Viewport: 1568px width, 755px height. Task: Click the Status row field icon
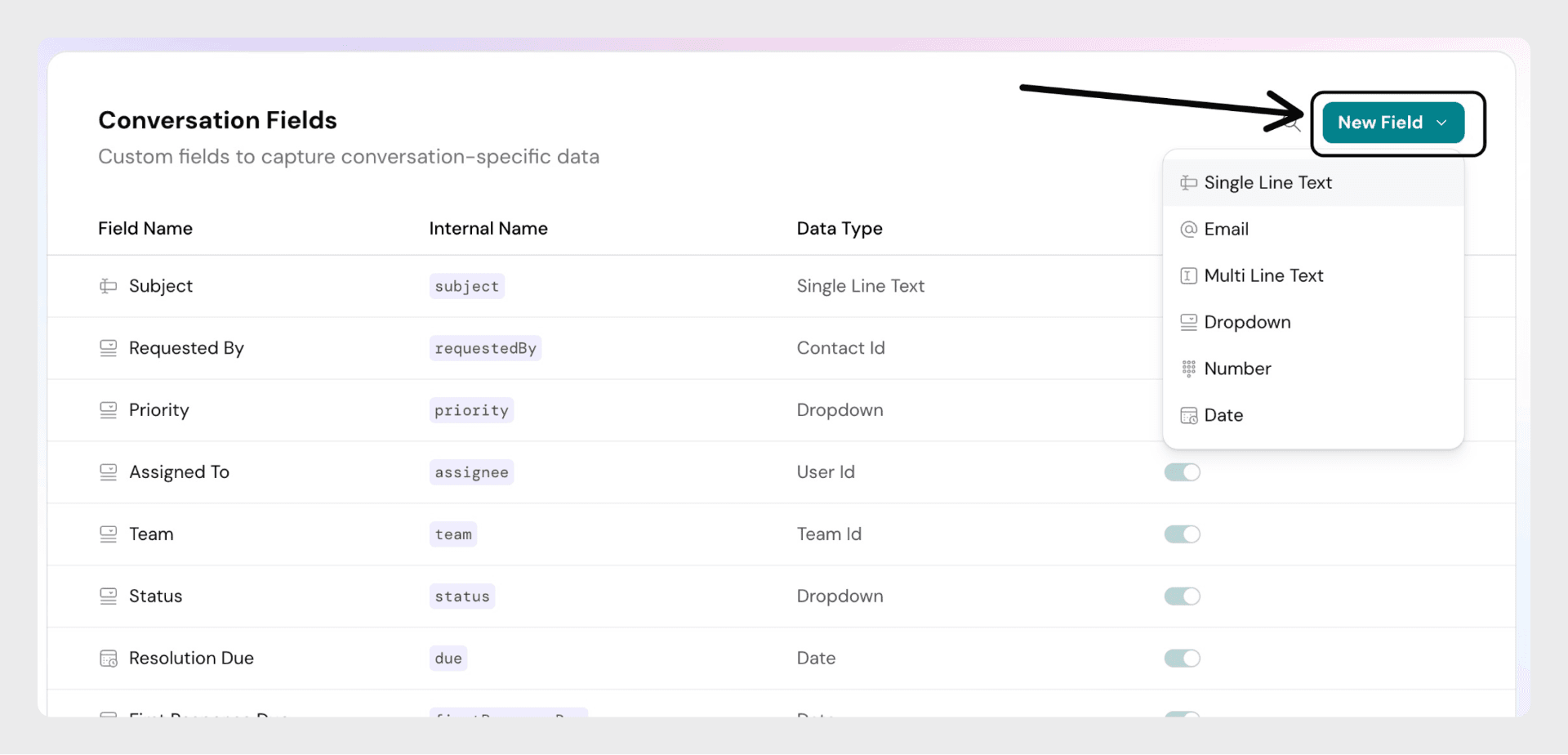coord(108,596)
